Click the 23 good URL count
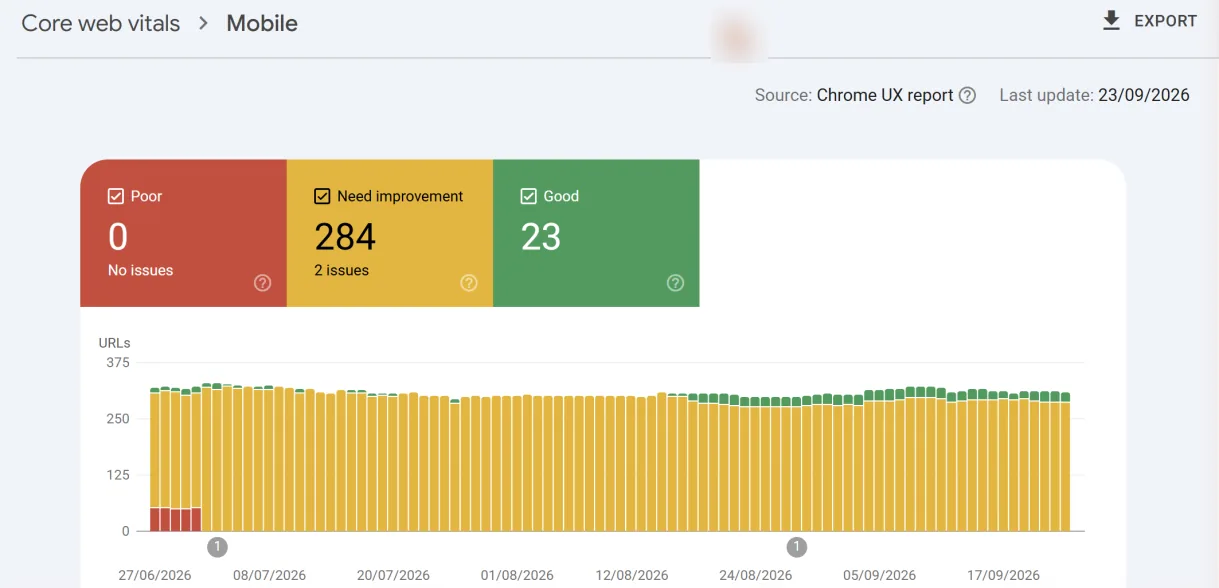Screen dimensions: 1219x588 coord(541,237)
